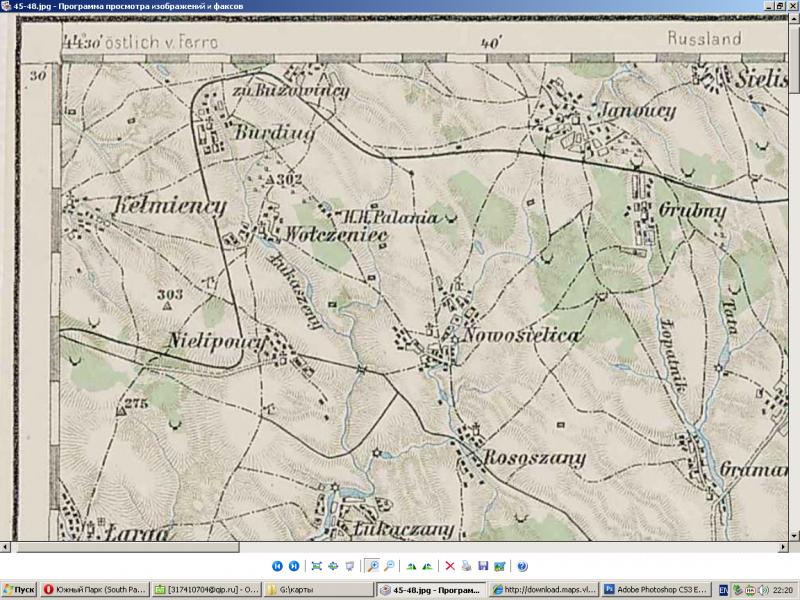Save a copy of the image
This screenshot has width=800, height=600.
coord(482,567)
